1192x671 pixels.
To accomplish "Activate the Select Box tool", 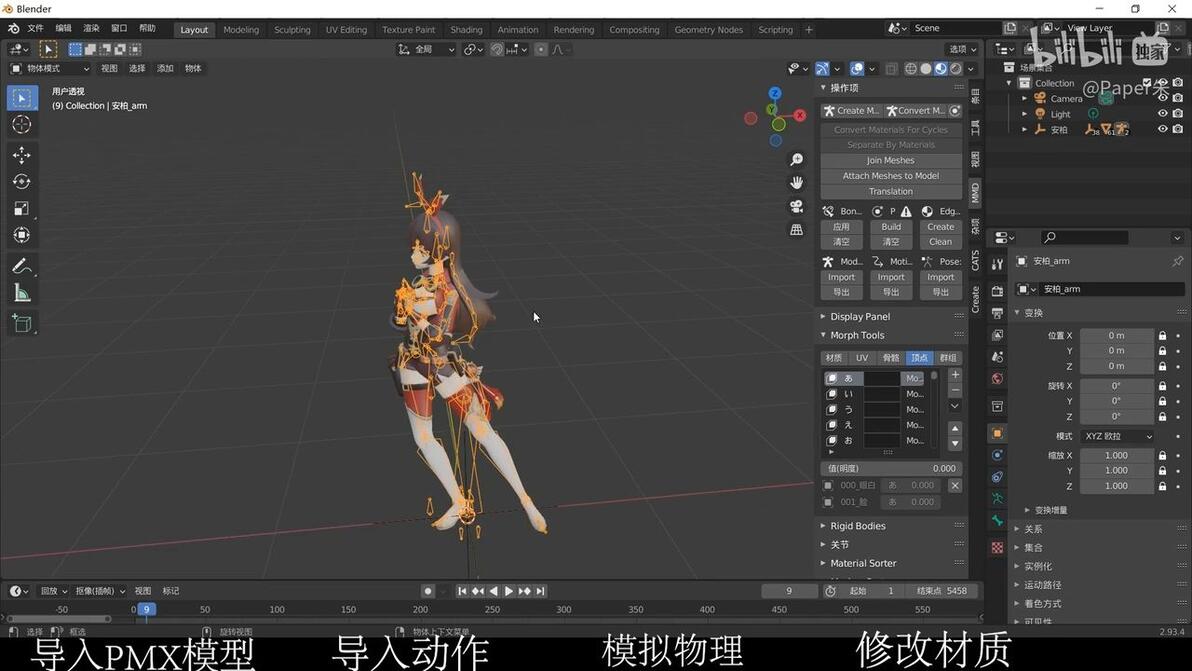I will [21, 98].
